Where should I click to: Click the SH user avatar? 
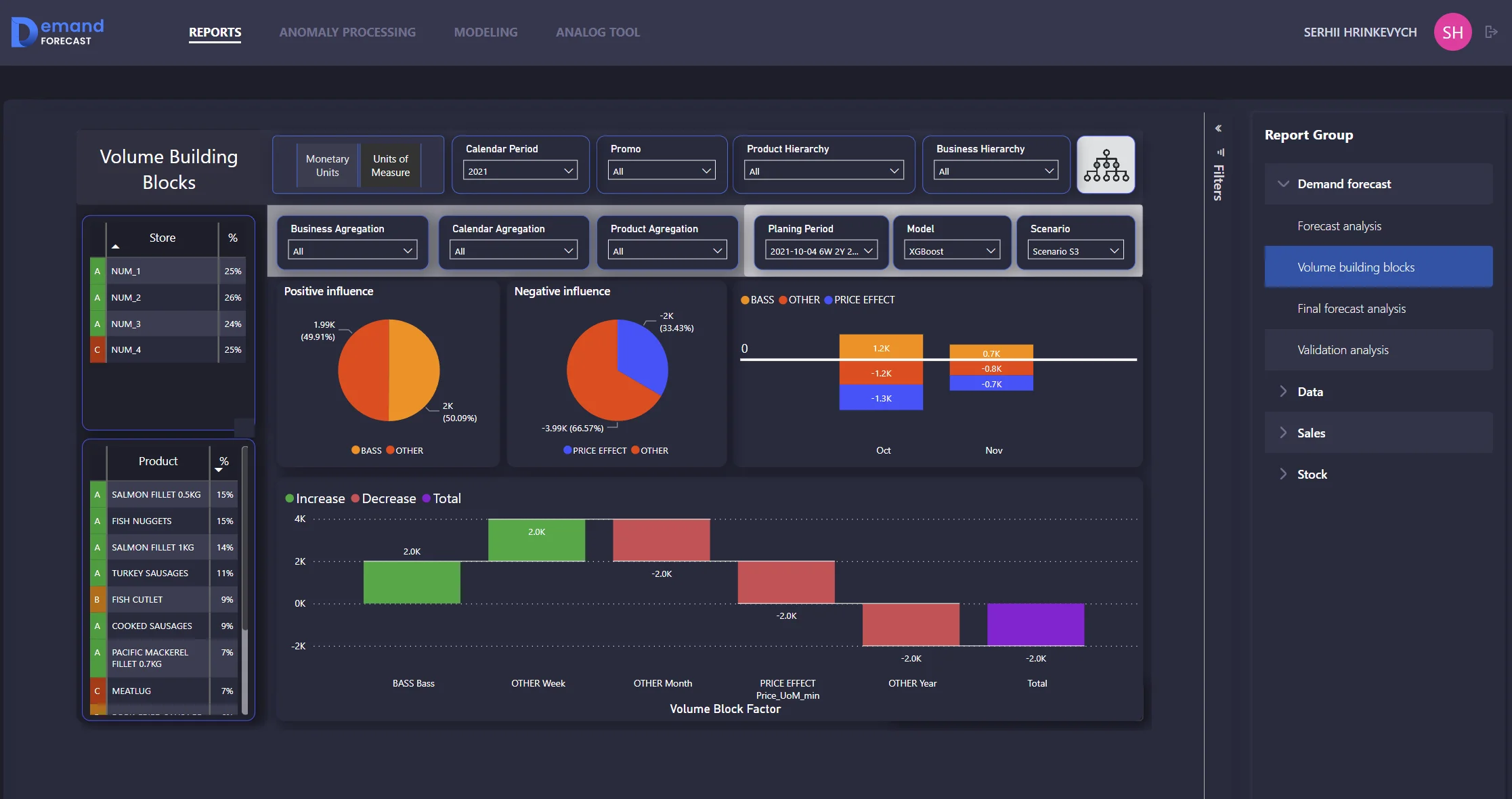[x=1452, y=32]
